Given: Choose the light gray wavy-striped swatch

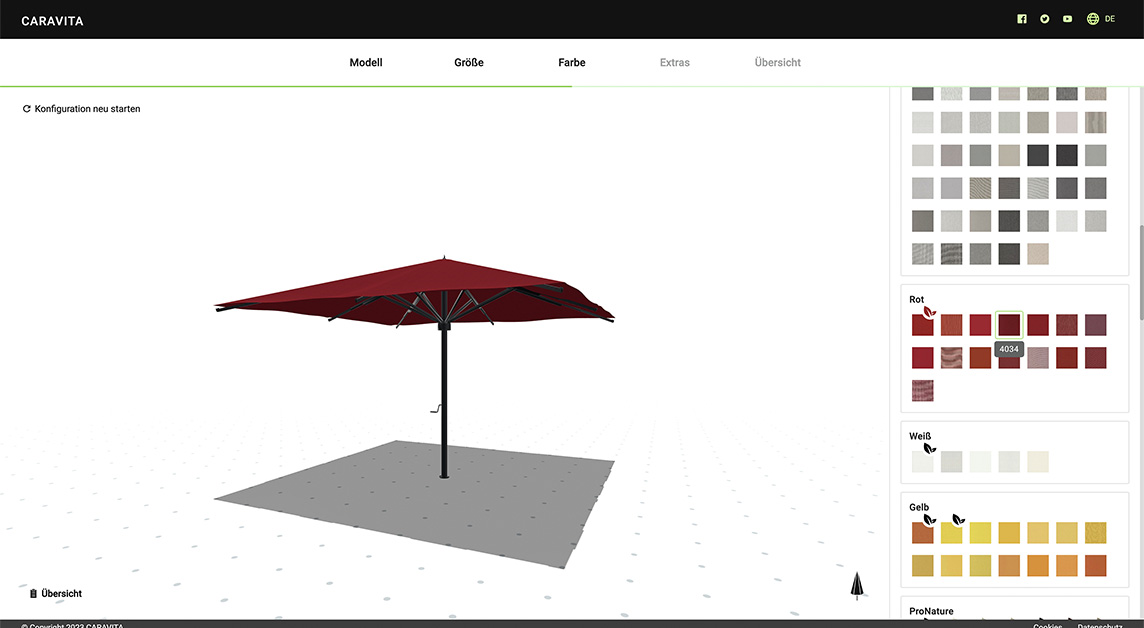Looking at the screenshot, I should pyautogui.click(x=1038, y=188).
